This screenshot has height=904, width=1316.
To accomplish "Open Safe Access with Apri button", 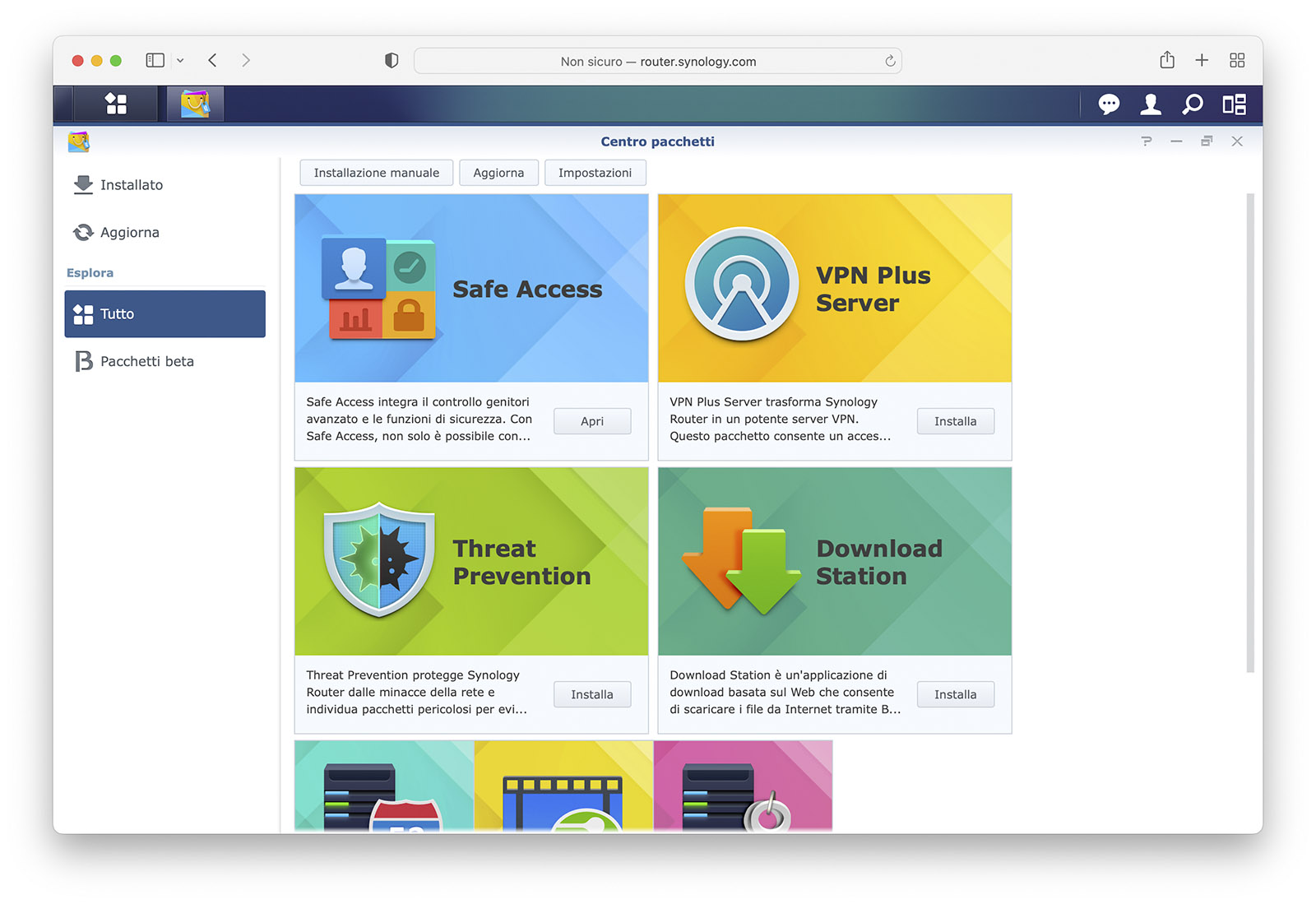I will pyautogui.click(x=592, y=421).
